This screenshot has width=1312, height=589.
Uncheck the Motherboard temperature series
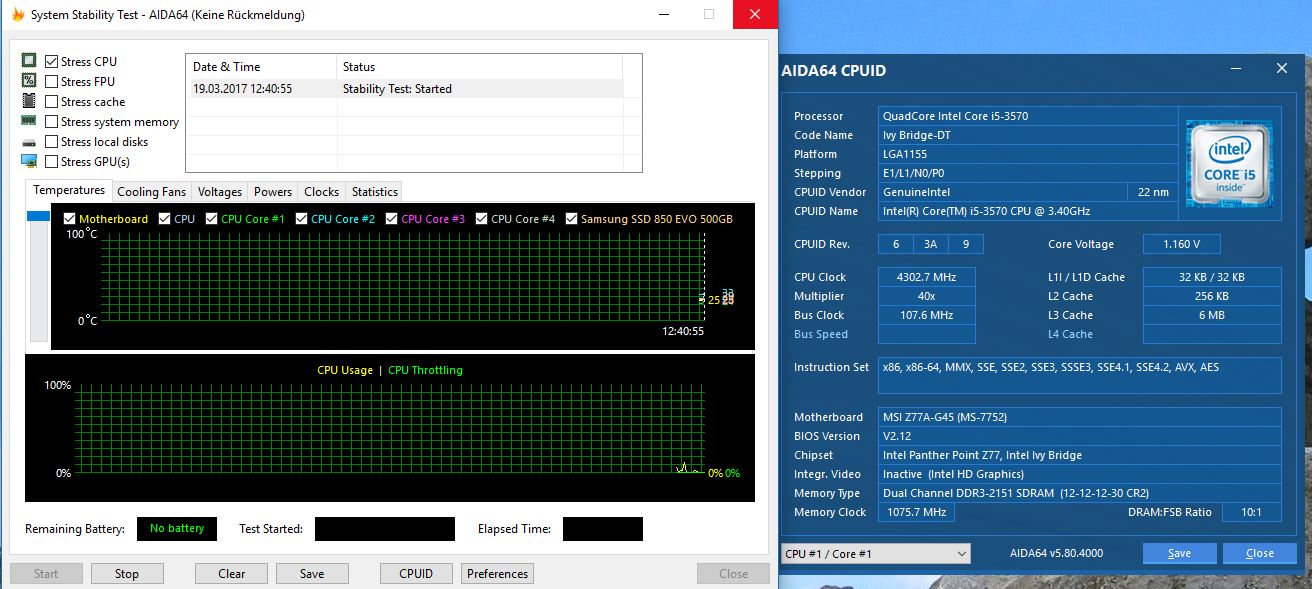point(69,219)
